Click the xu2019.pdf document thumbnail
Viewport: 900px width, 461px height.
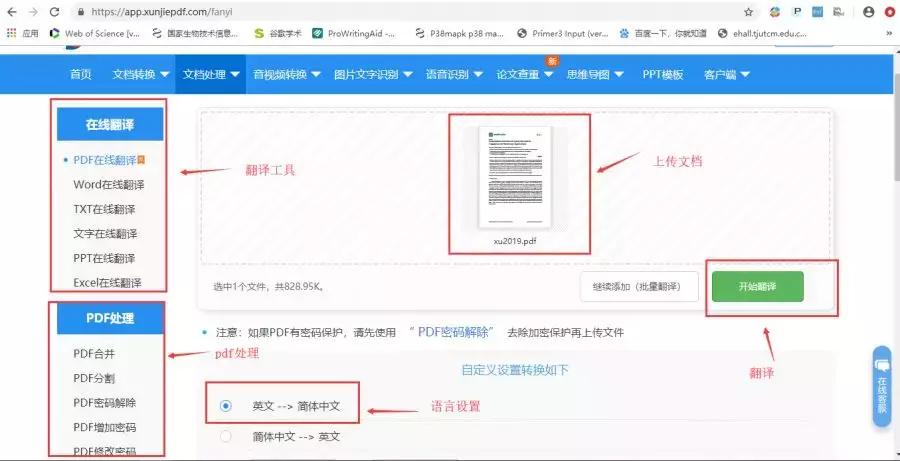coord(515,177)
